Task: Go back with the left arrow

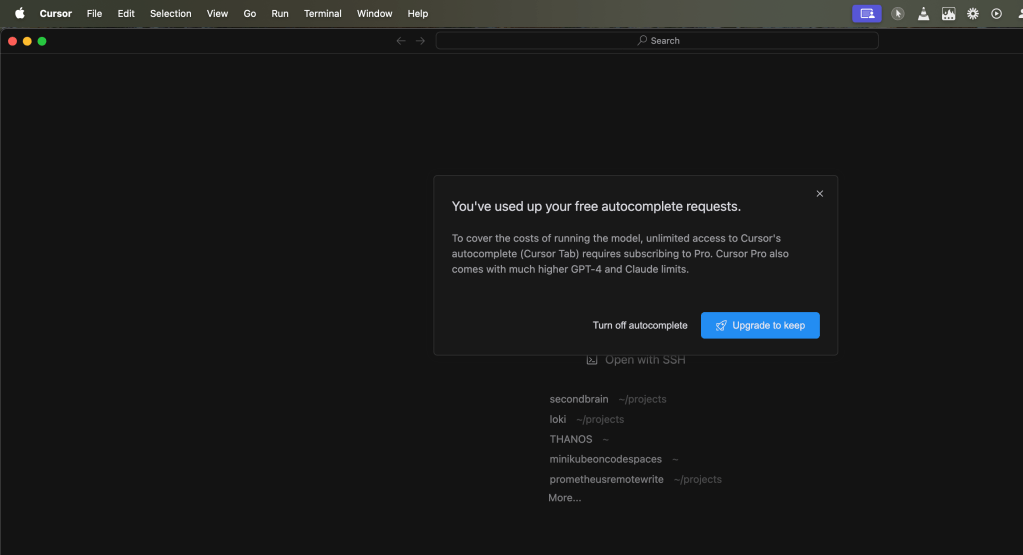Action: point(401,40)
